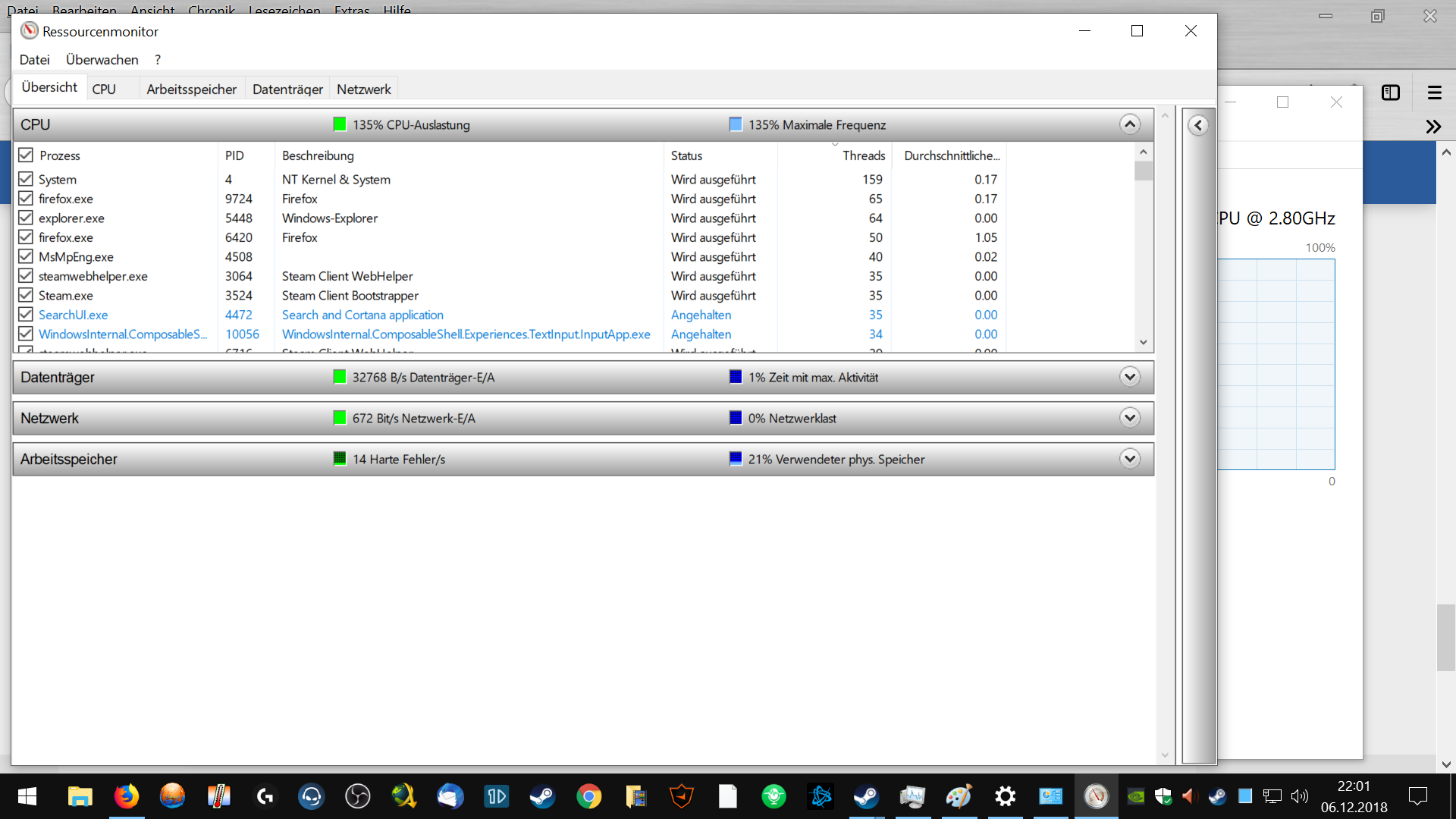Open OBS Studio from the taskbar
This screenshot has width=1456, height=819.
pyautogui.click(x=357, y=796)
